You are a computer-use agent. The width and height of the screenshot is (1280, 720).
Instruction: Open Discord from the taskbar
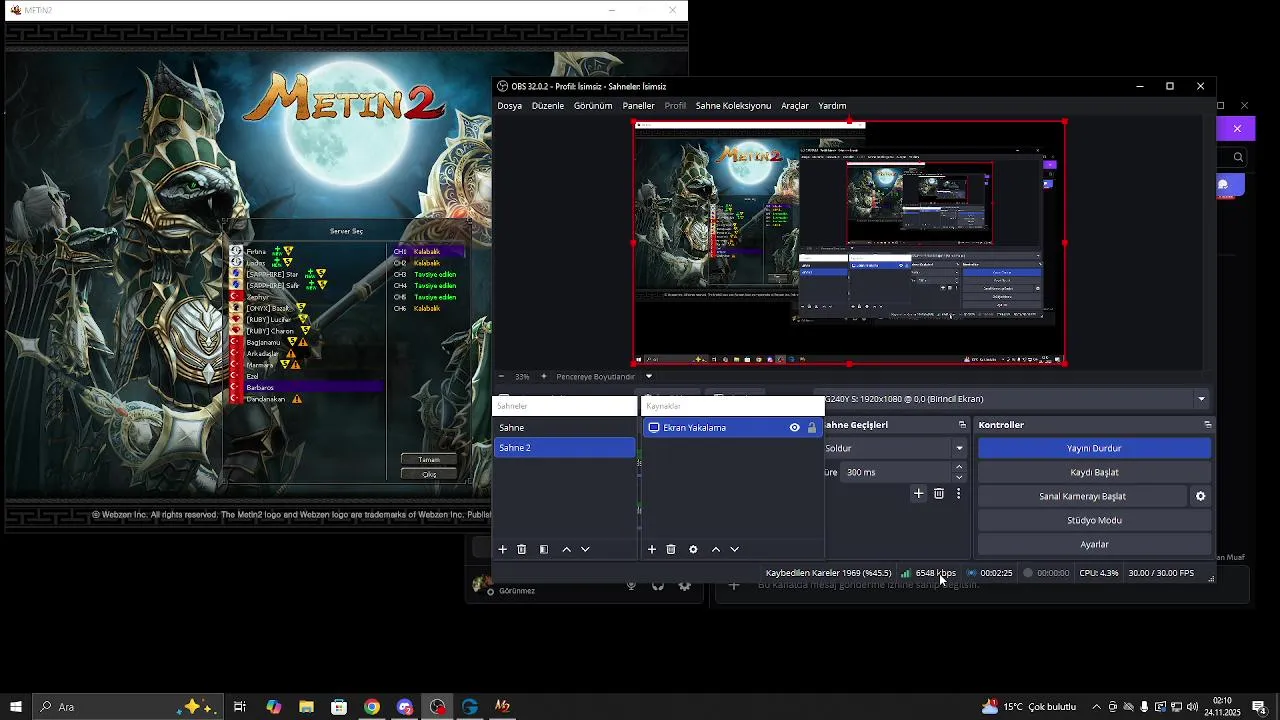tap(405, 707)
